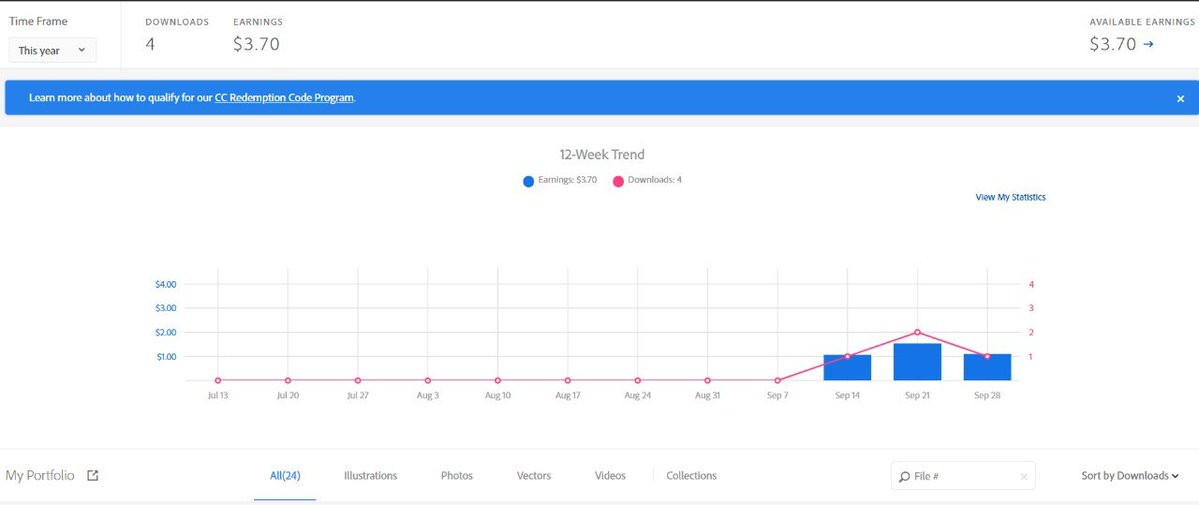Click the Sep 28 axis label
1199x505 pixels.
tap(987, 396)
